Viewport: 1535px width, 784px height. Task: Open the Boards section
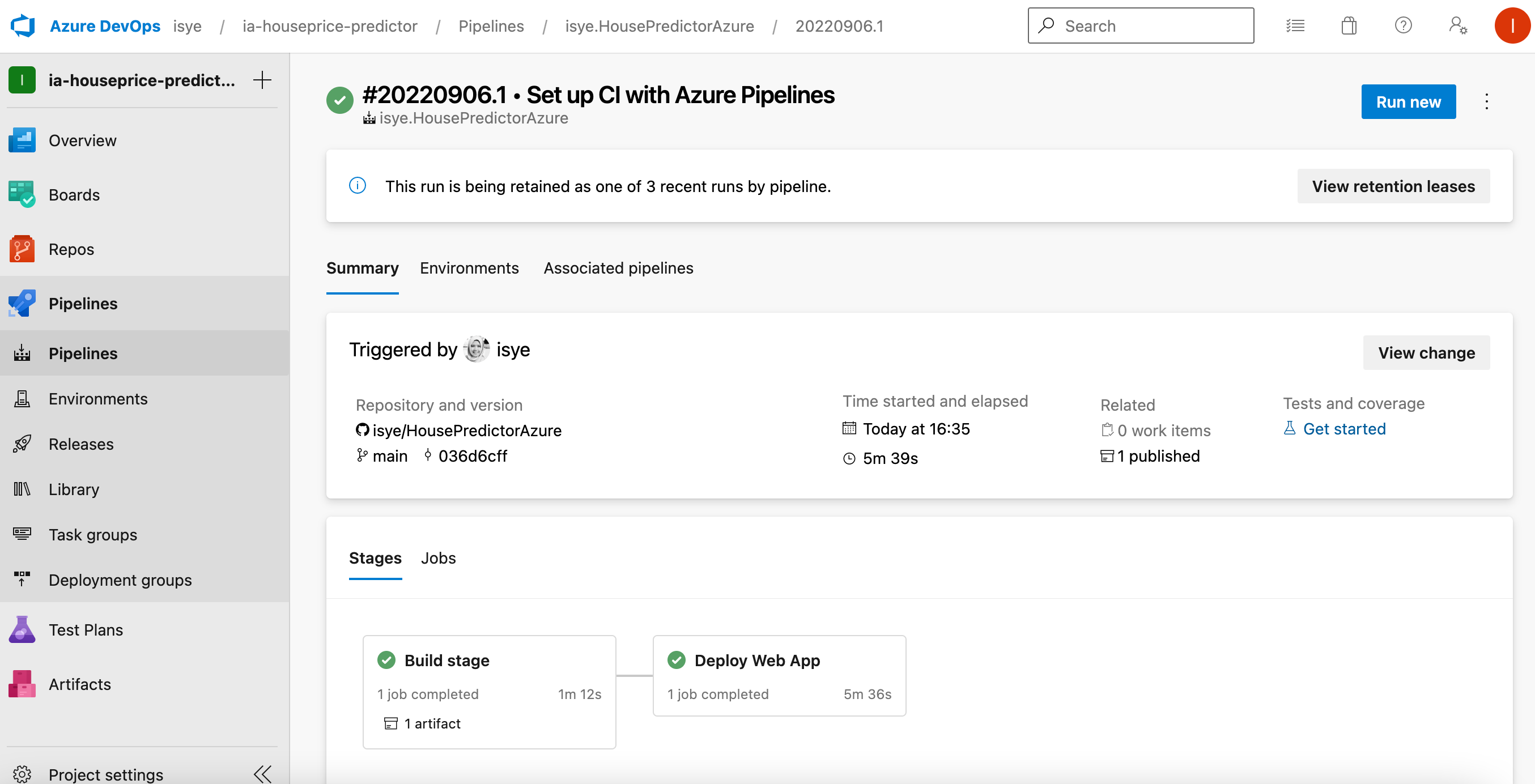click(x=74, y=194)
